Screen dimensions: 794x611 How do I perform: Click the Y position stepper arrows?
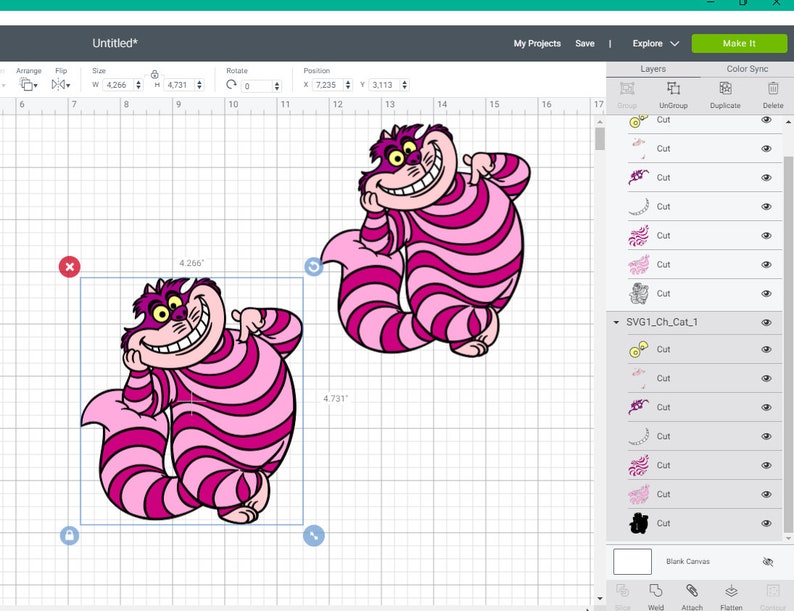coord(405,85)
